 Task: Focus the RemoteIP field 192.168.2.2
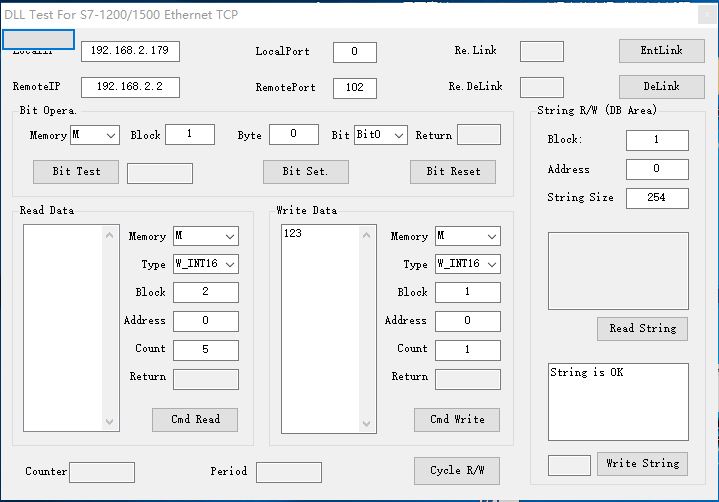130,87
